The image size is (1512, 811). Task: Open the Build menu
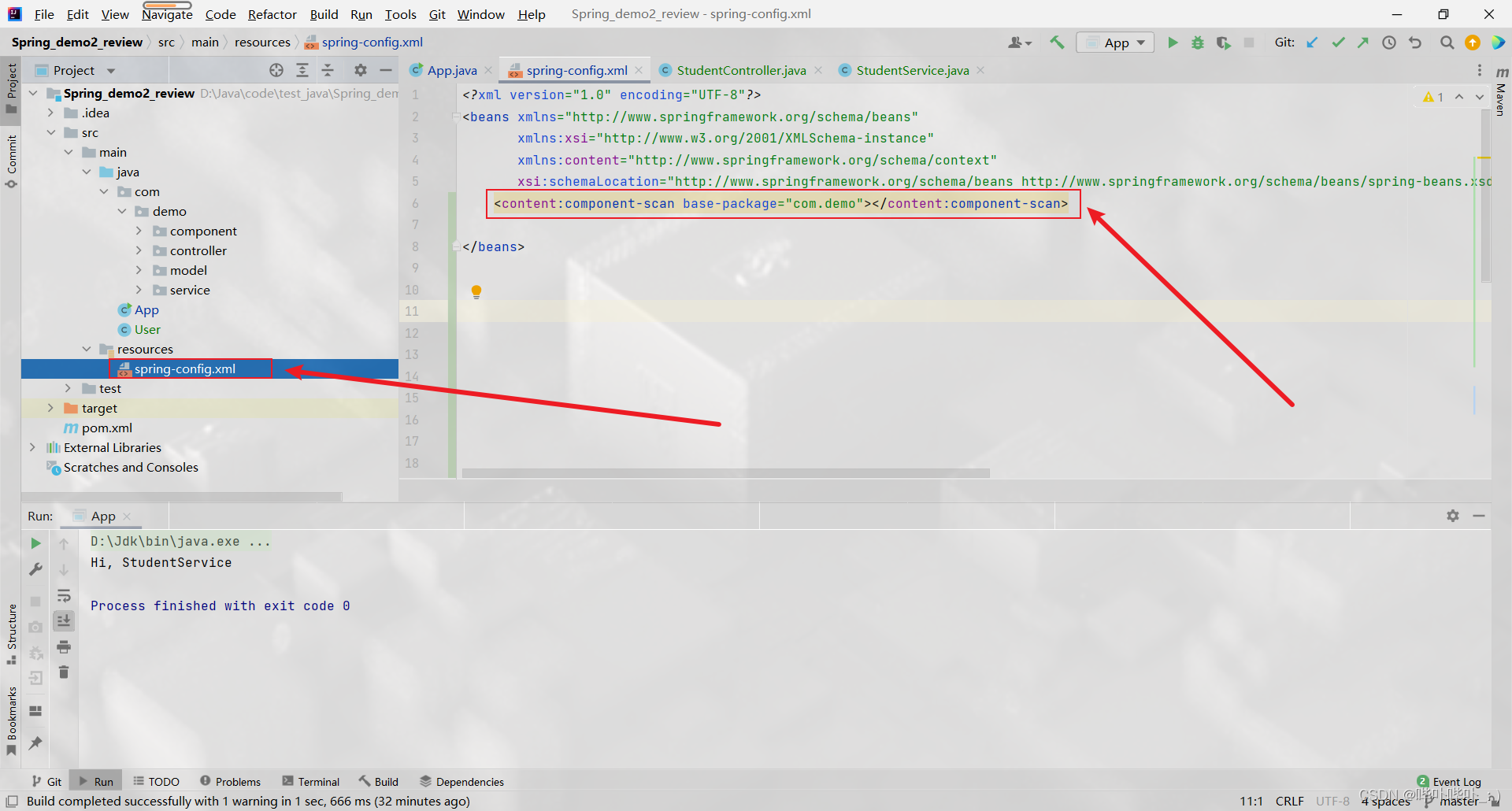(x=324, y=14)
